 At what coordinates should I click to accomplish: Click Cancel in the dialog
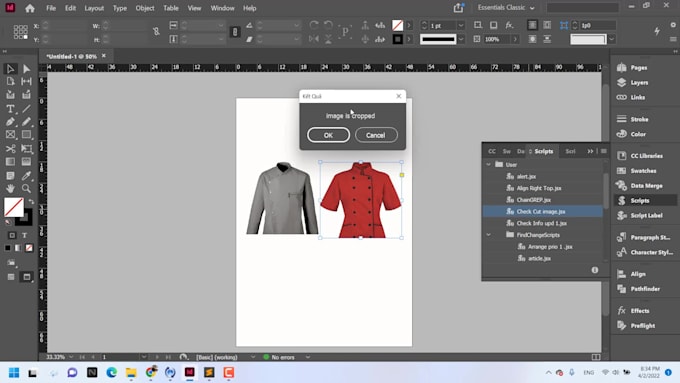[x=376, y=135]
